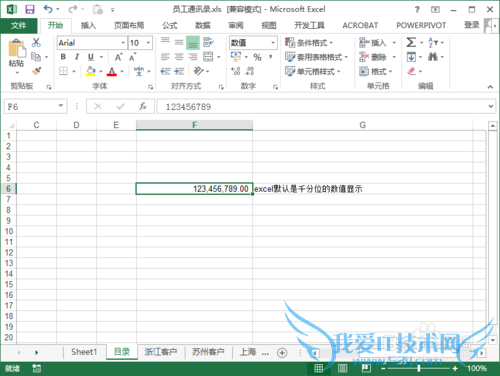Switch to the 公式 ribbon tab
This screenshot has height=376, width=500.
[170, 25]
